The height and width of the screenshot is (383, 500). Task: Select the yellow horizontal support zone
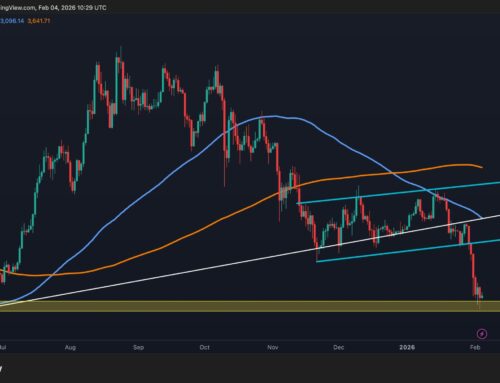coord(250,306)
